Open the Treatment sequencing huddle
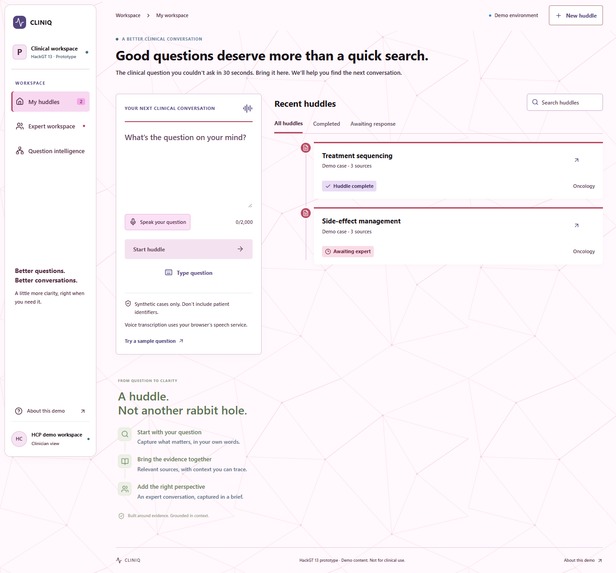The height and width of the screenshot is (573, 616). pos(458,170)
